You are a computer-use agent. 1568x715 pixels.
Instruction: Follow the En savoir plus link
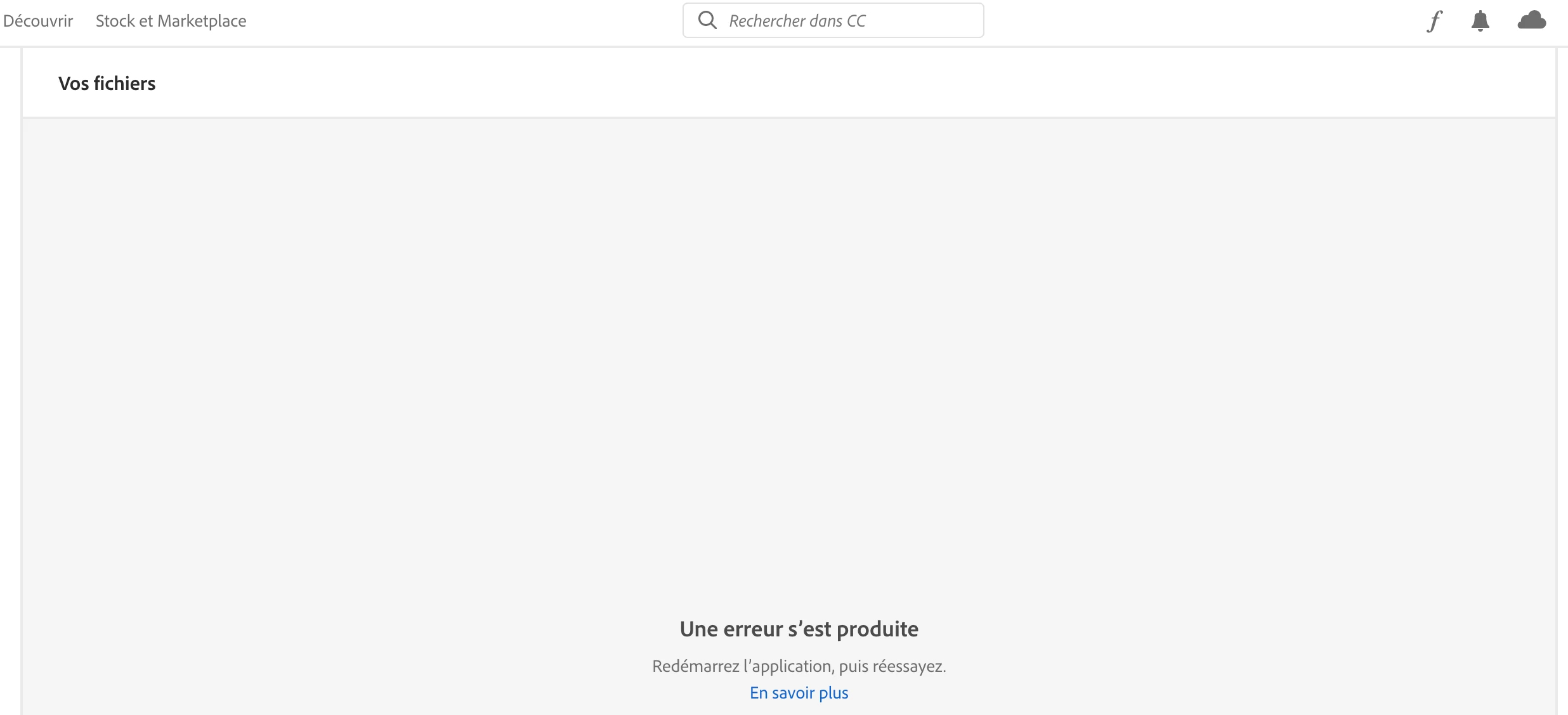click(799, 693)
